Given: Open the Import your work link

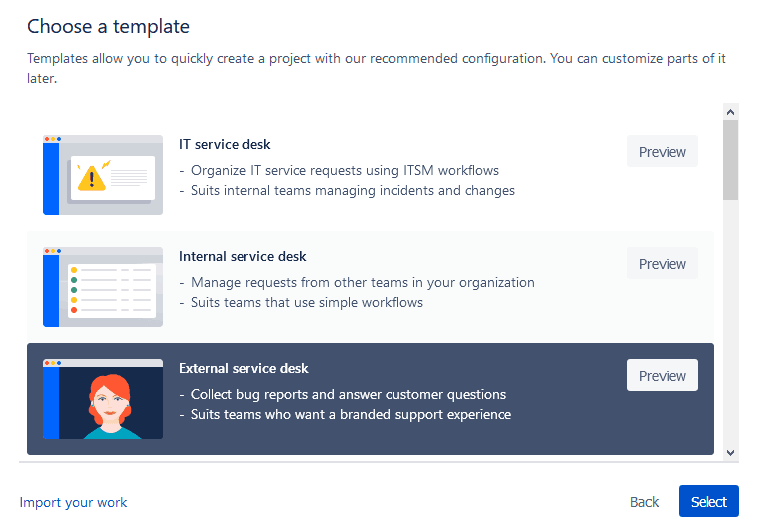Looking at the screenshot, I should pos(74,502).
